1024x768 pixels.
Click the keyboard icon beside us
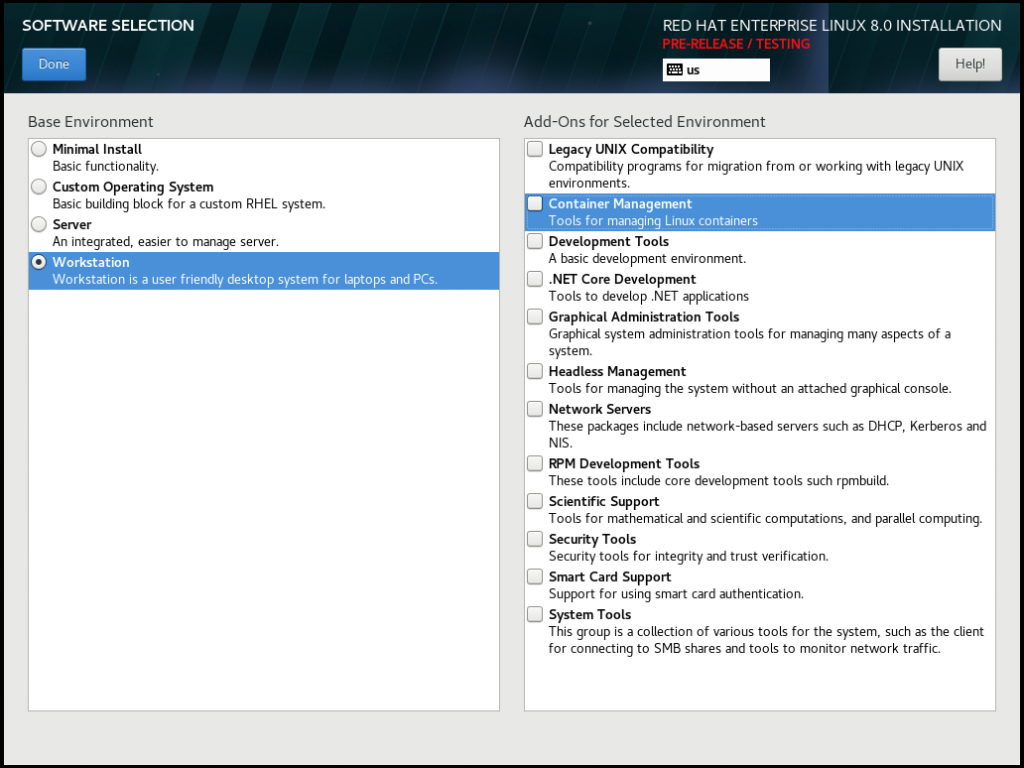click(675, 70)
